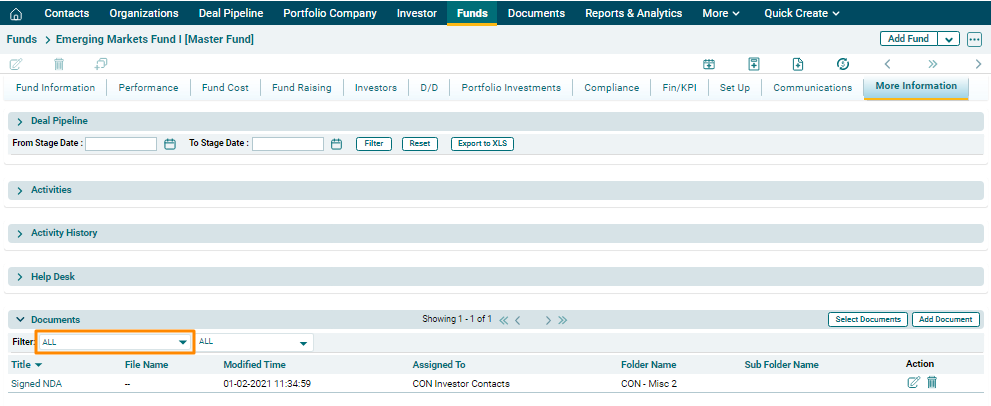Delete the Signed NDA document

(932, 383)
